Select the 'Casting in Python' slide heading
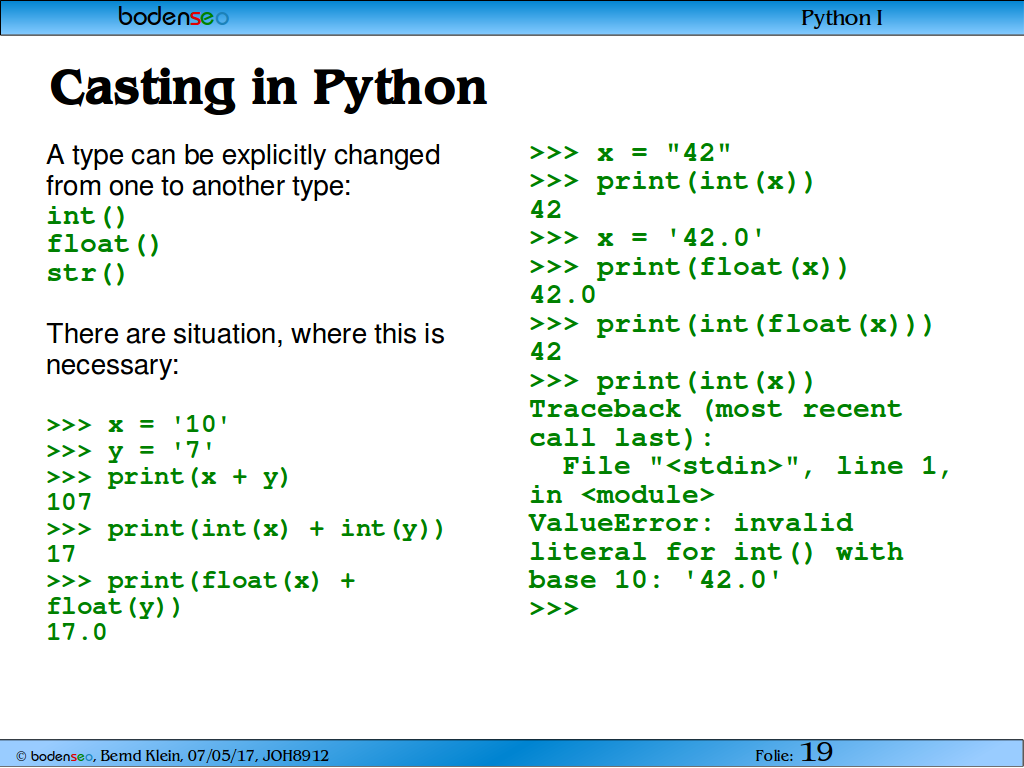1024x768 pixels. (x=268, y=88)
